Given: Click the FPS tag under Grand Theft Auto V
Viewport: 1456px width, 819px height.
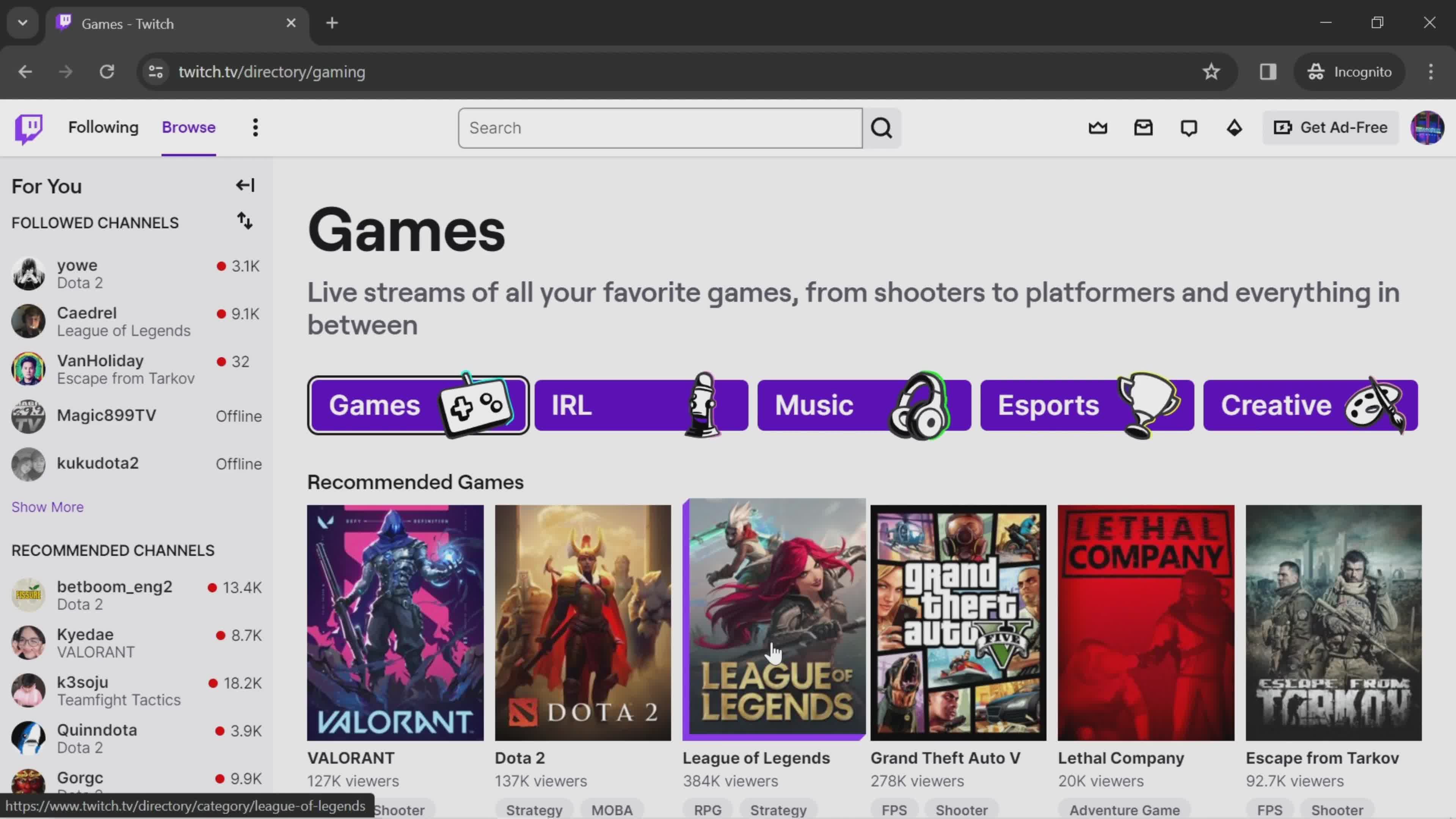Looking at the screenshot, I should click(894, 810).
